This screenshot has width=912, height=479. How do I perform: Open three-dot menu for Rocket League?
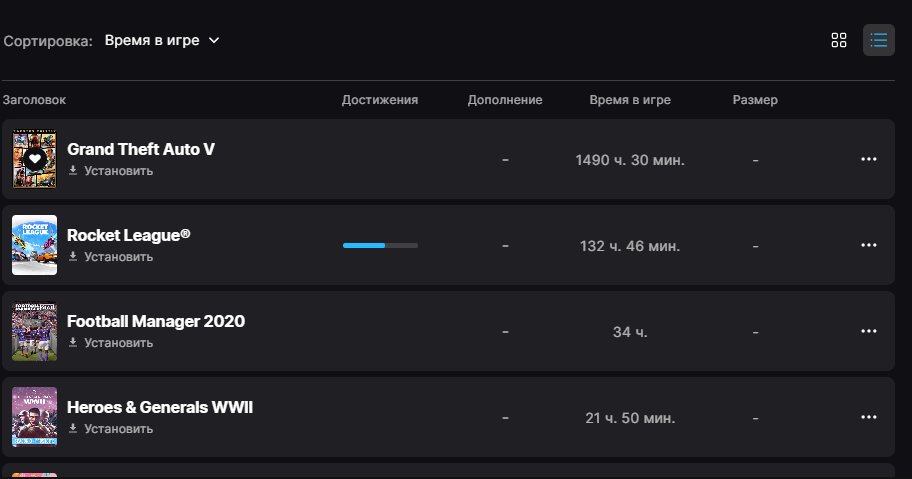(x=868, y=245)
